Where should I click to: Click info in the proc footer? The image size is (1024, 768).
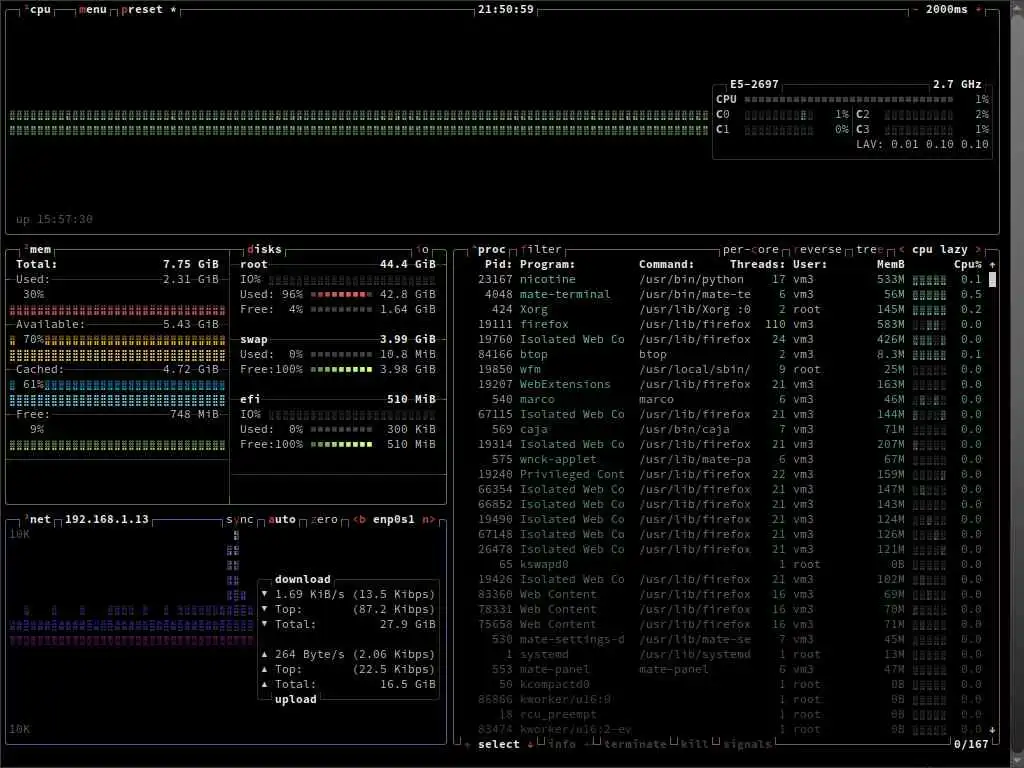coord(562,744)
